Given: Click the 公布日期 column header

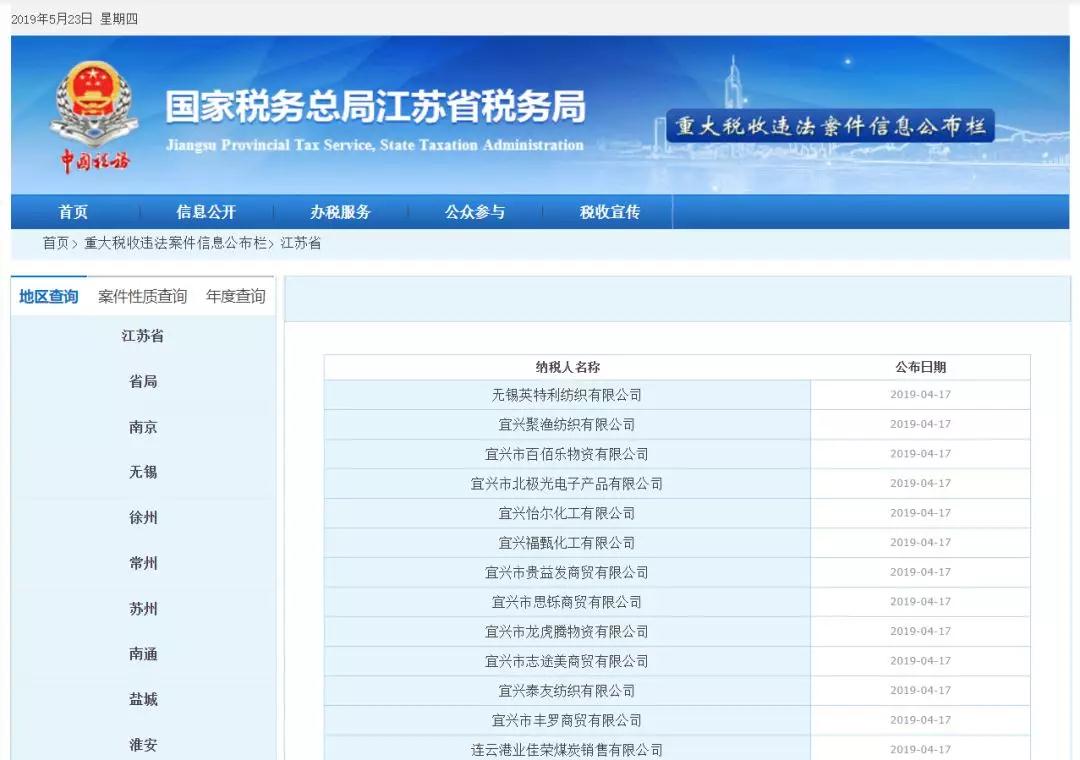Looking at the screenshot, I should (x=920, y=367).
